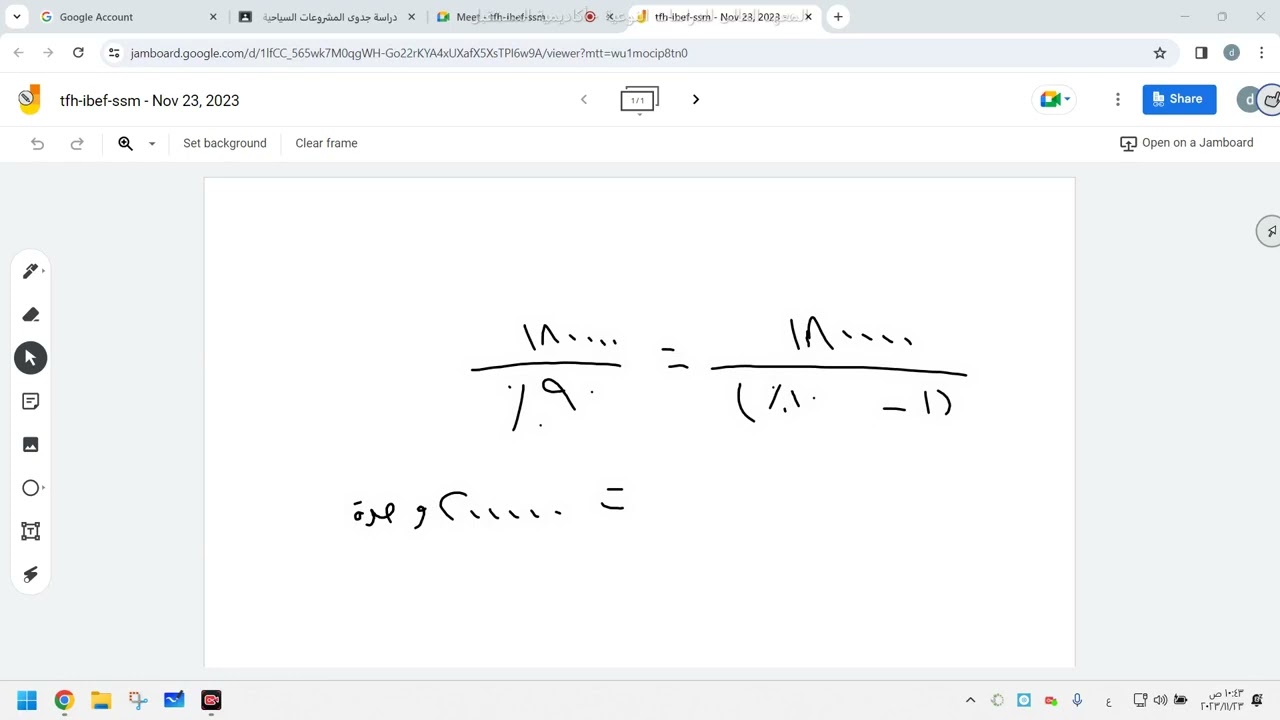Open a new browser tab

click(x=838, y=17)
